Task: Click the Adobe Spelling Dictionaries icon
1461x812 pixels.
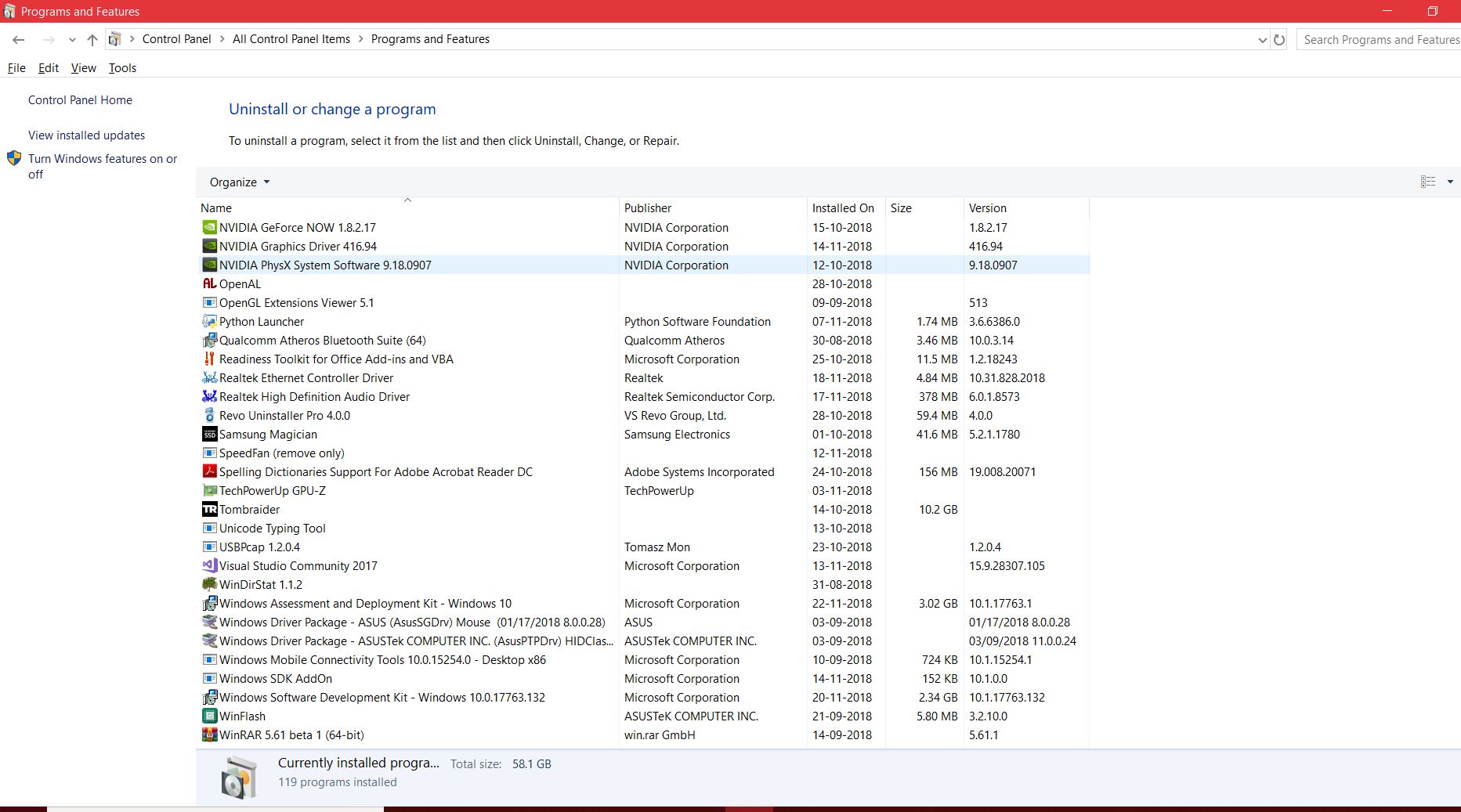Action: [x=209, y=472]
